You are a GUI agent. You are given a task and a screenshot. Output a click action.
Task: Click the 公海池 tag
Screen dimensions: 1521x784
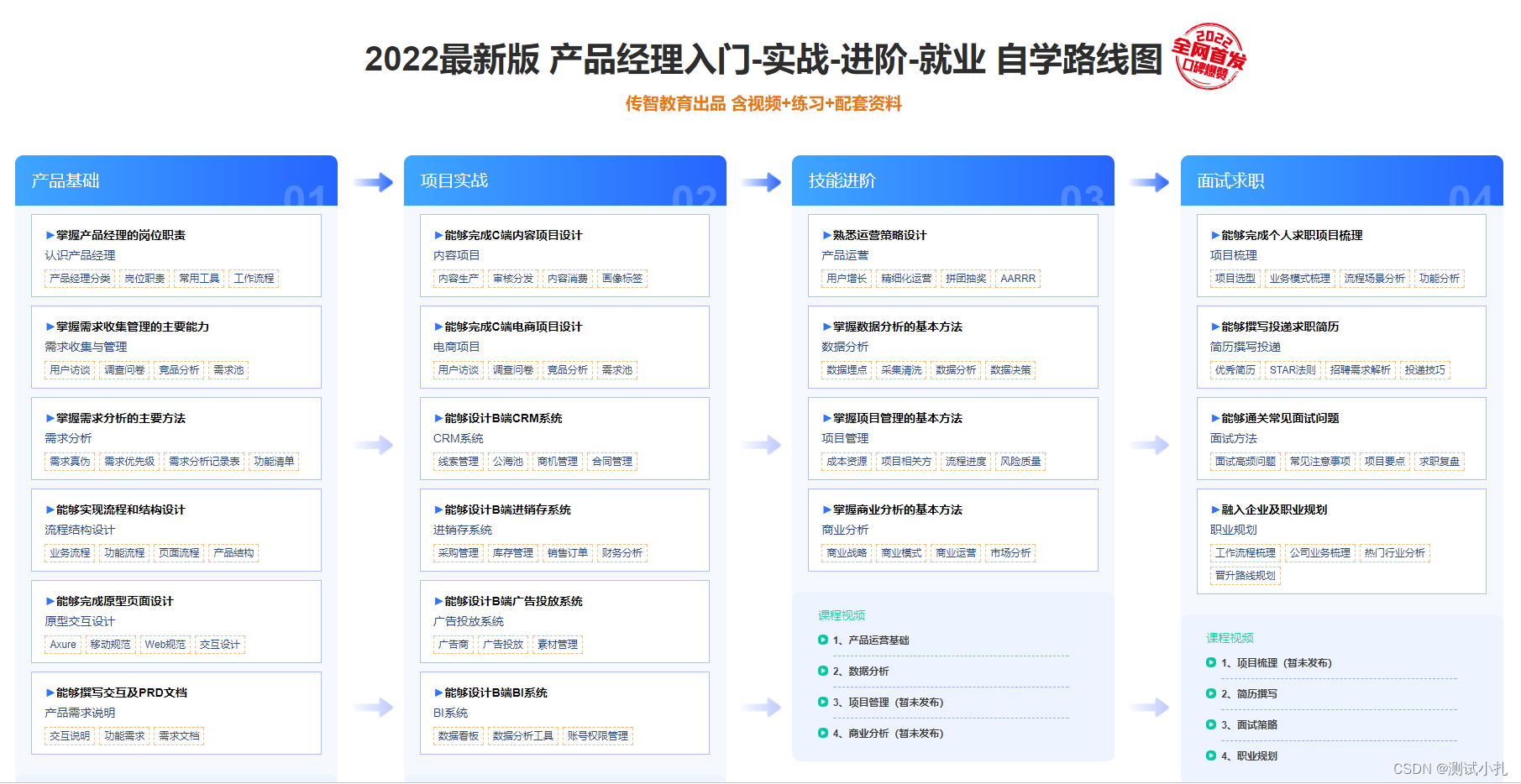coord(508,462)
